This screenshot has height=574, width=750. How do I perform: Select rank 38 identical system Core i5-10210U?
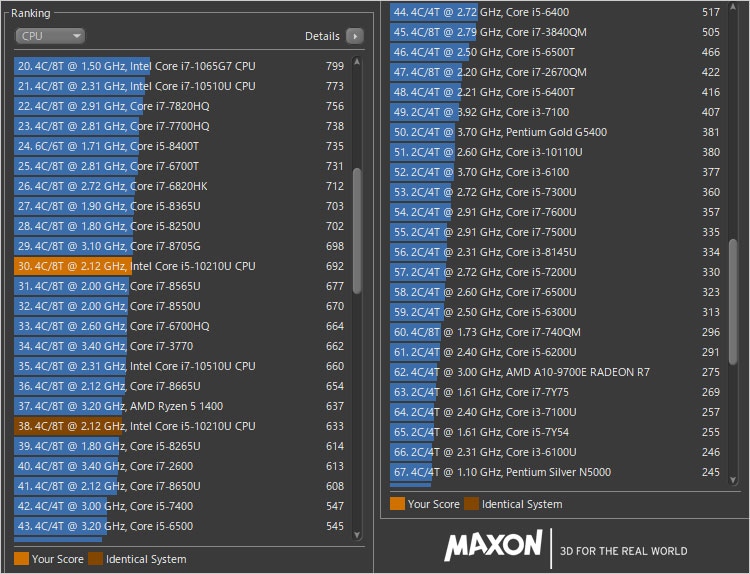[179, 426]
